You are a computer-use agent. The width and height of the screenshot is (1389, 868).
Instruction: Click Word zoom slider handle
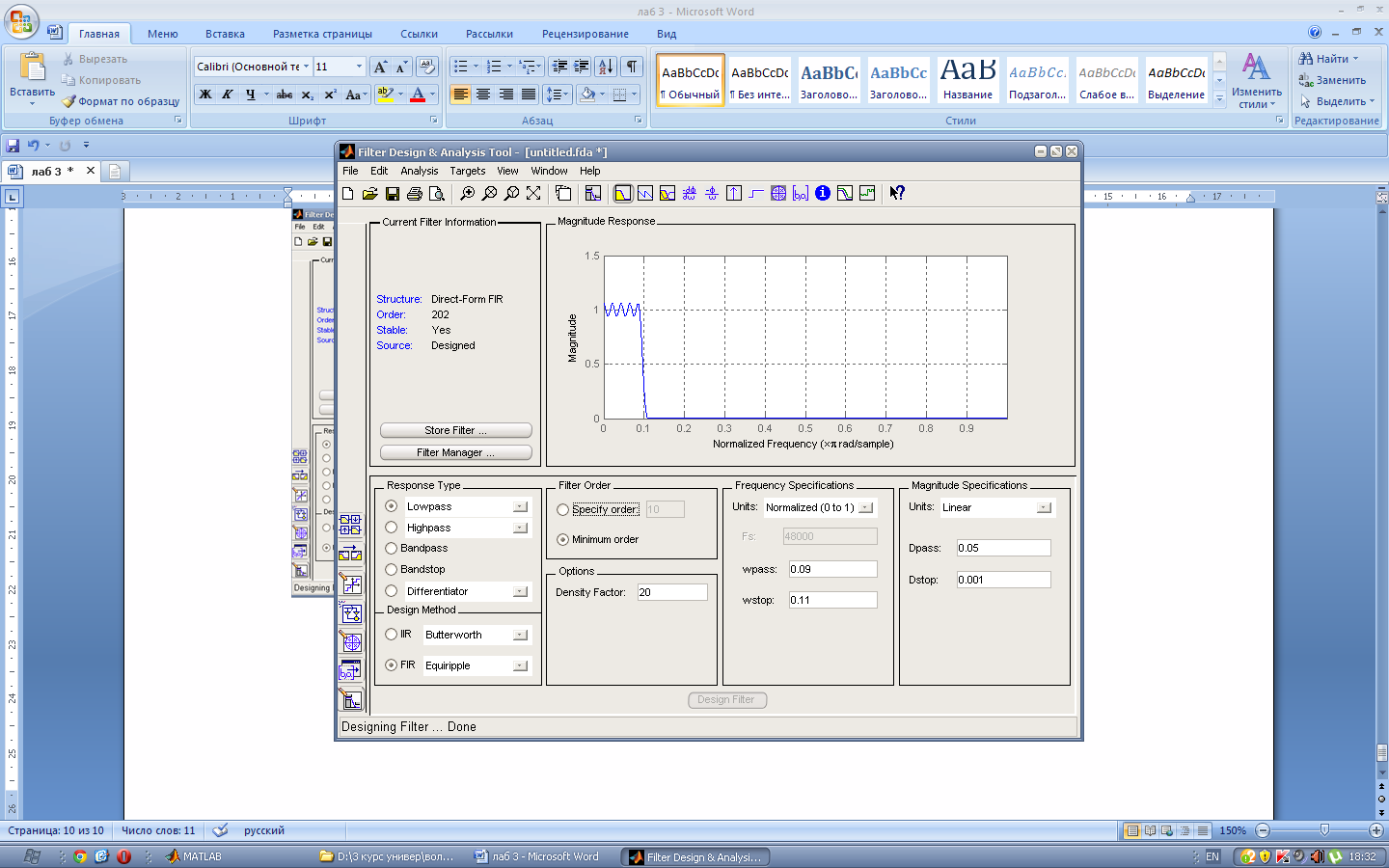click(1324, 830)
